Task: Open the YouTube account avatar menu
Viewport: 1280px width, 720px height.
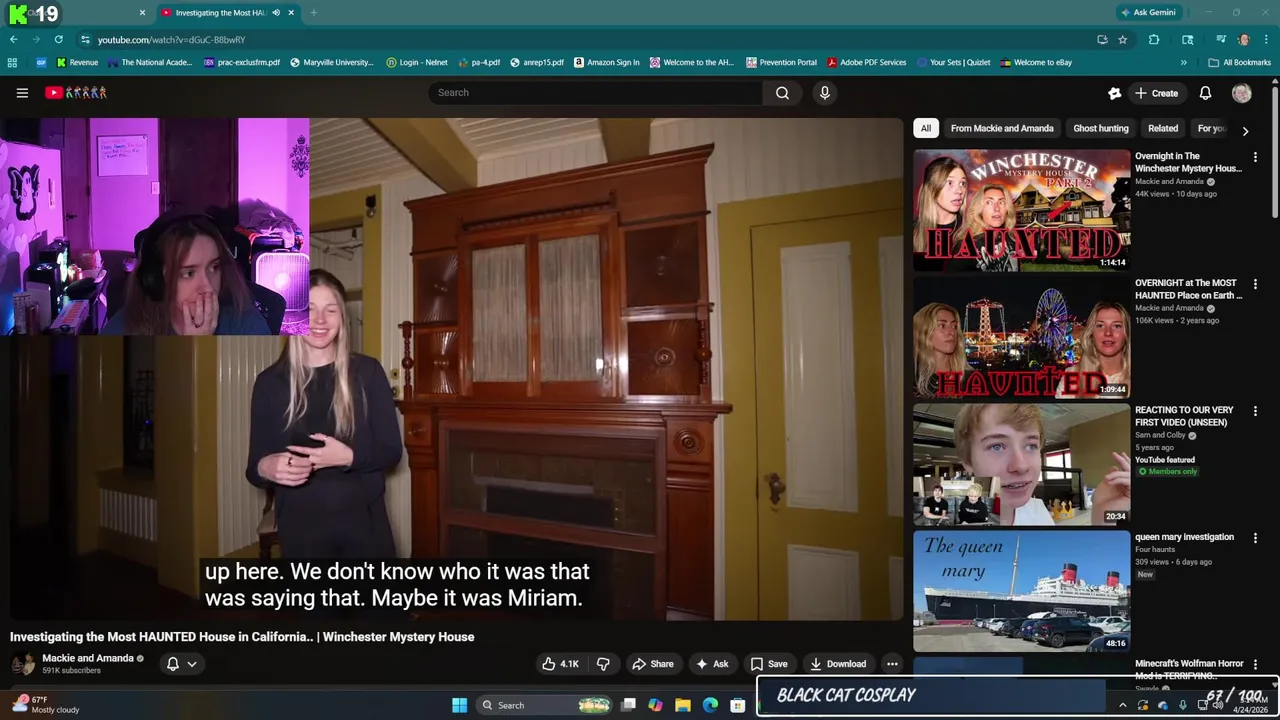Action: (1242, 93)
